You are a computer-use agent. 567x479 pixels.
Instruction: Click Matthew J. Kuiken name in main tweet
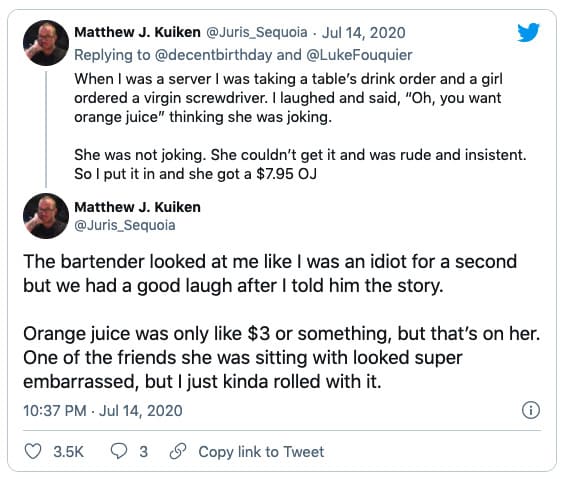pos(137,207)
